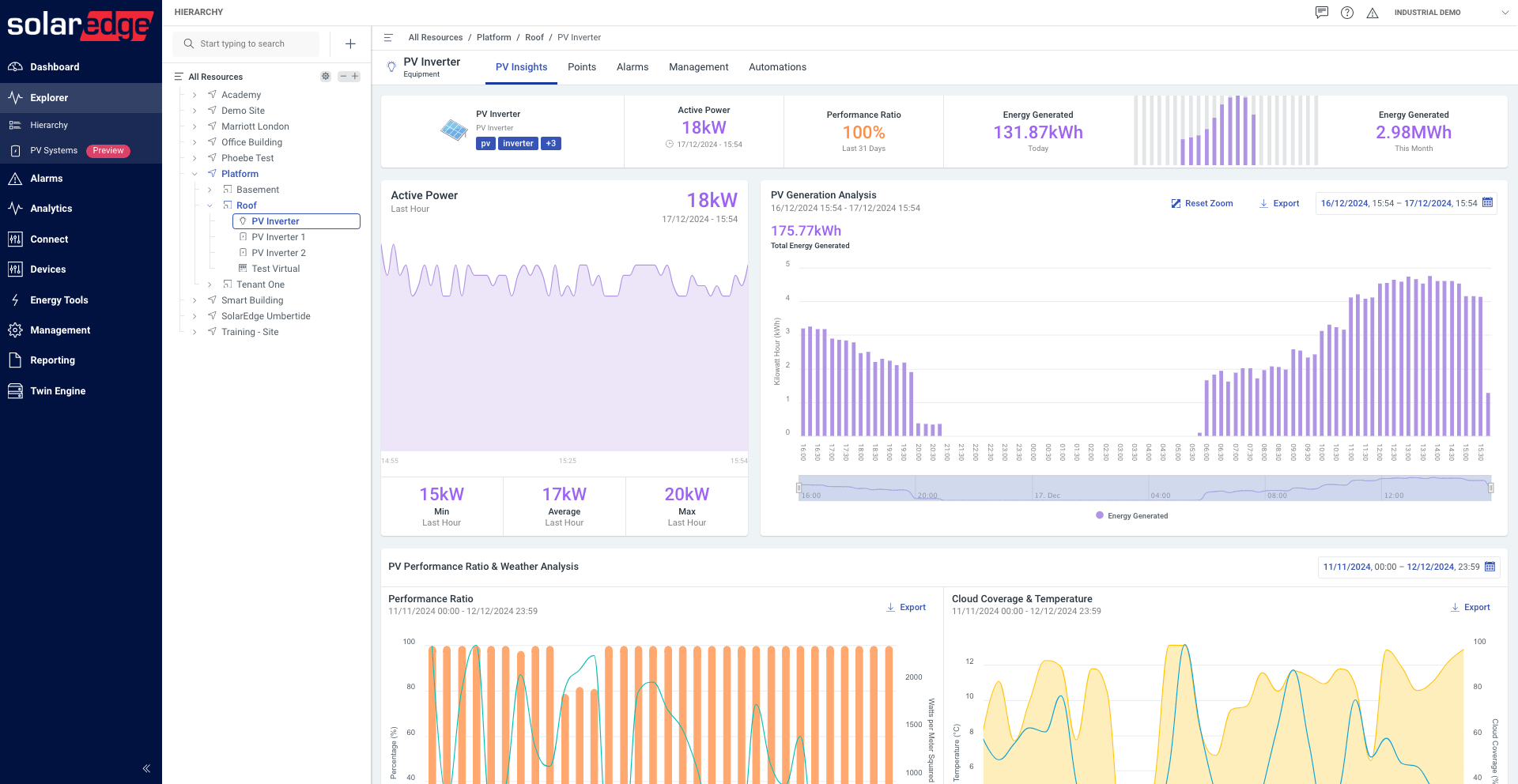Open the Alarms section in sidebar
The height and width of the screenshot is (784, 1518).
click(81, 179)
